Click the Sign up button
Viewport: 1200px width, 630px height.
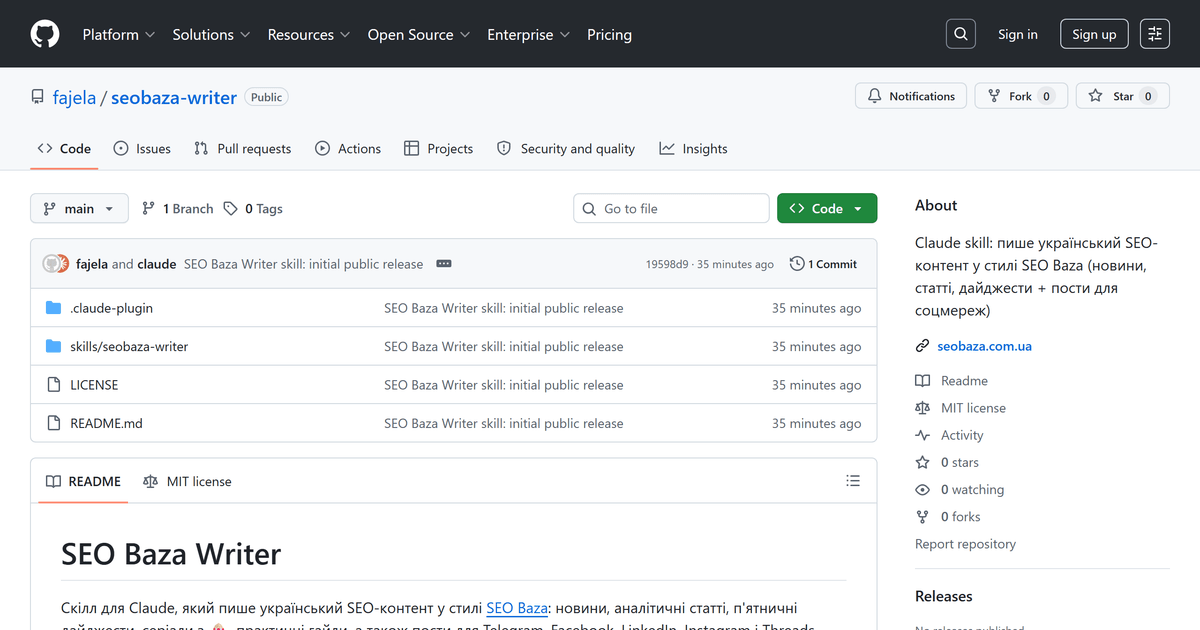[x=1094, y=34]
